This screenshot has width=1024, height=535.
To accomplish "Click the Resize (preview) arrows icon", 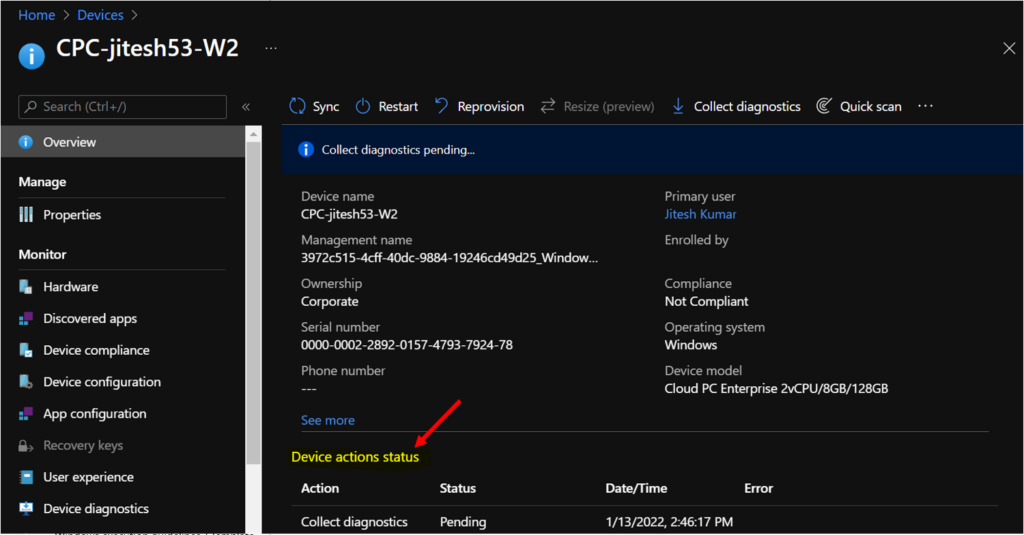I will pyautogui.click(x=547, y=106).
